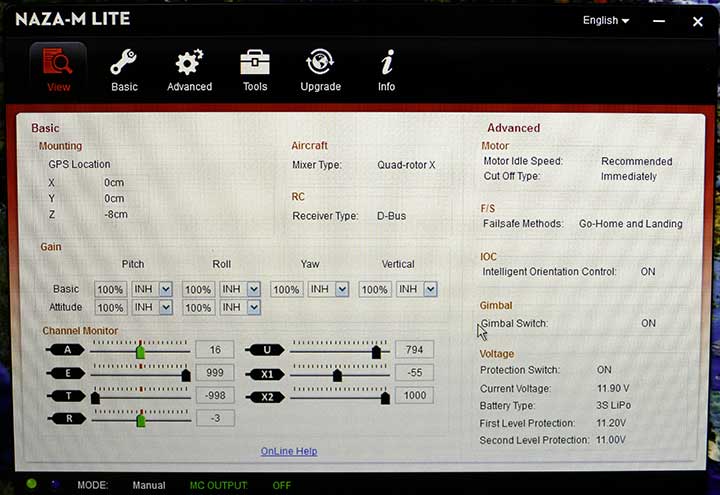720x495 pixels.
Task: Expand Basic Vertical gain INH dropdown
Action: click(430, 289)
